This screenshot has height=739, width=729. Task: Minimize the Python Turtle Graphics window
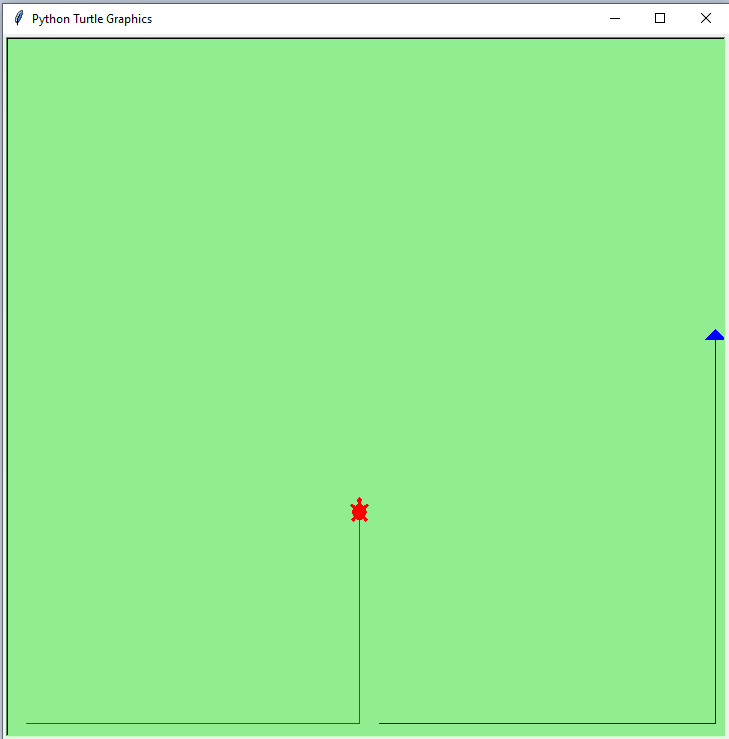click(615, 18)
